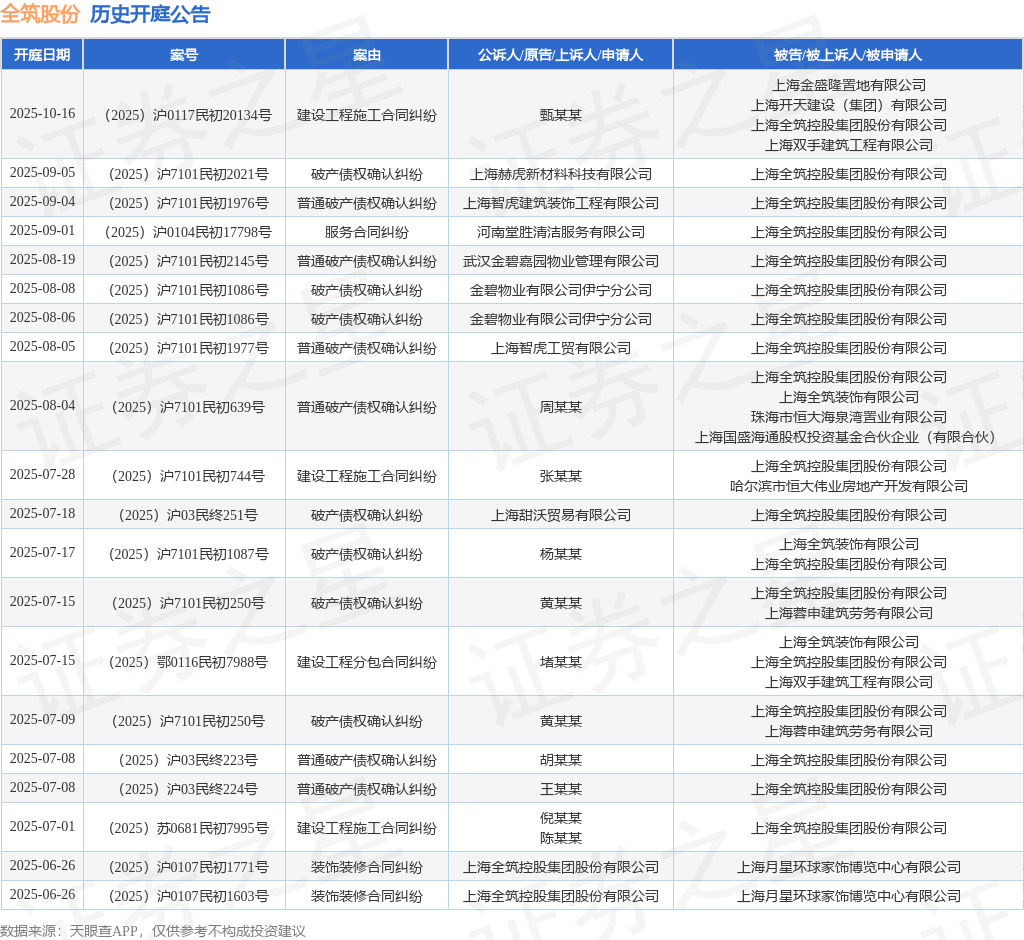Click case number 沪7101民初1977号
Viewport: 1024px width, 940px height.
pyautogui.click(x=188, y=348)
